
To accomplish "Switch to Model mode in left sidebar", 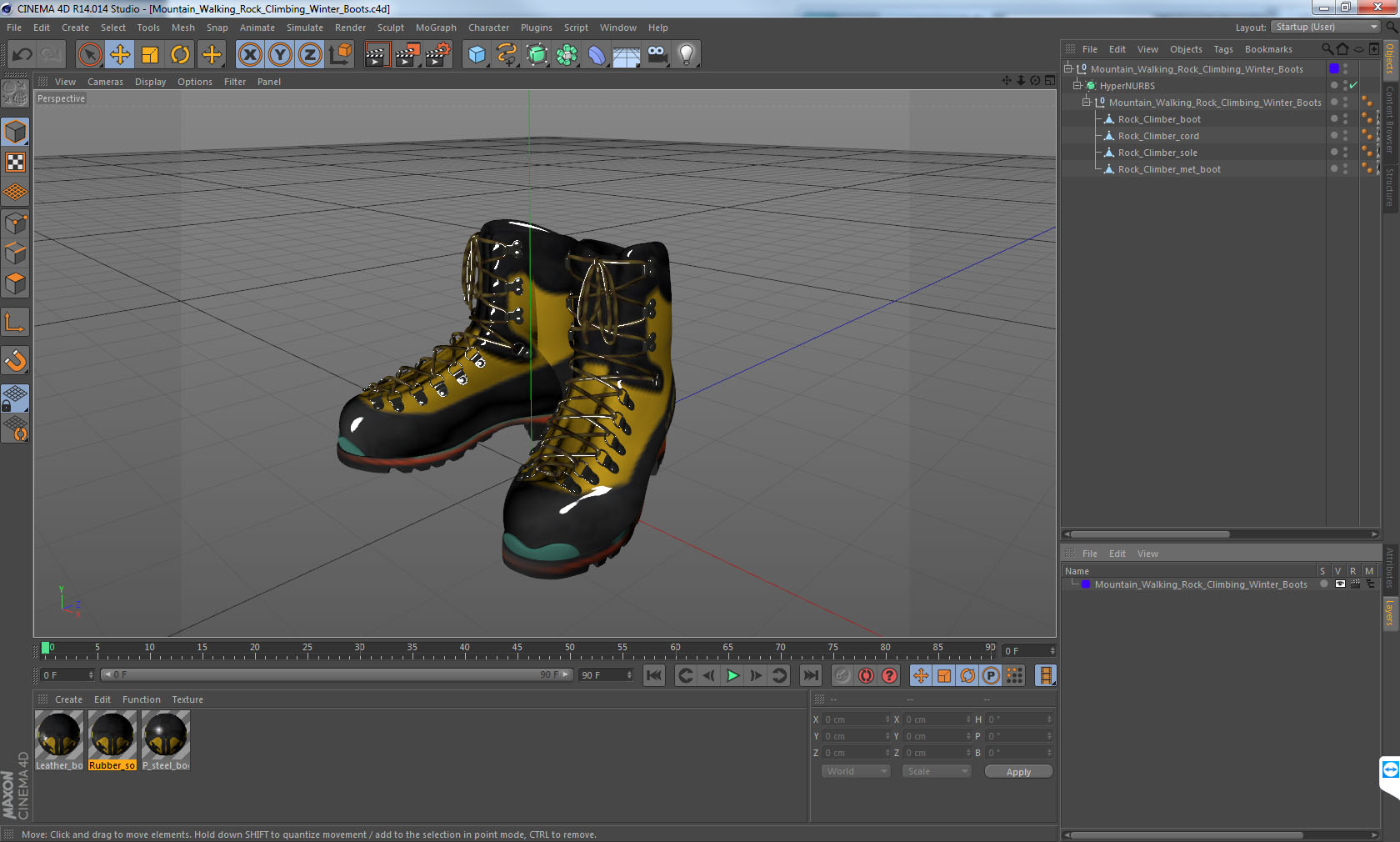I will [15, 132].
